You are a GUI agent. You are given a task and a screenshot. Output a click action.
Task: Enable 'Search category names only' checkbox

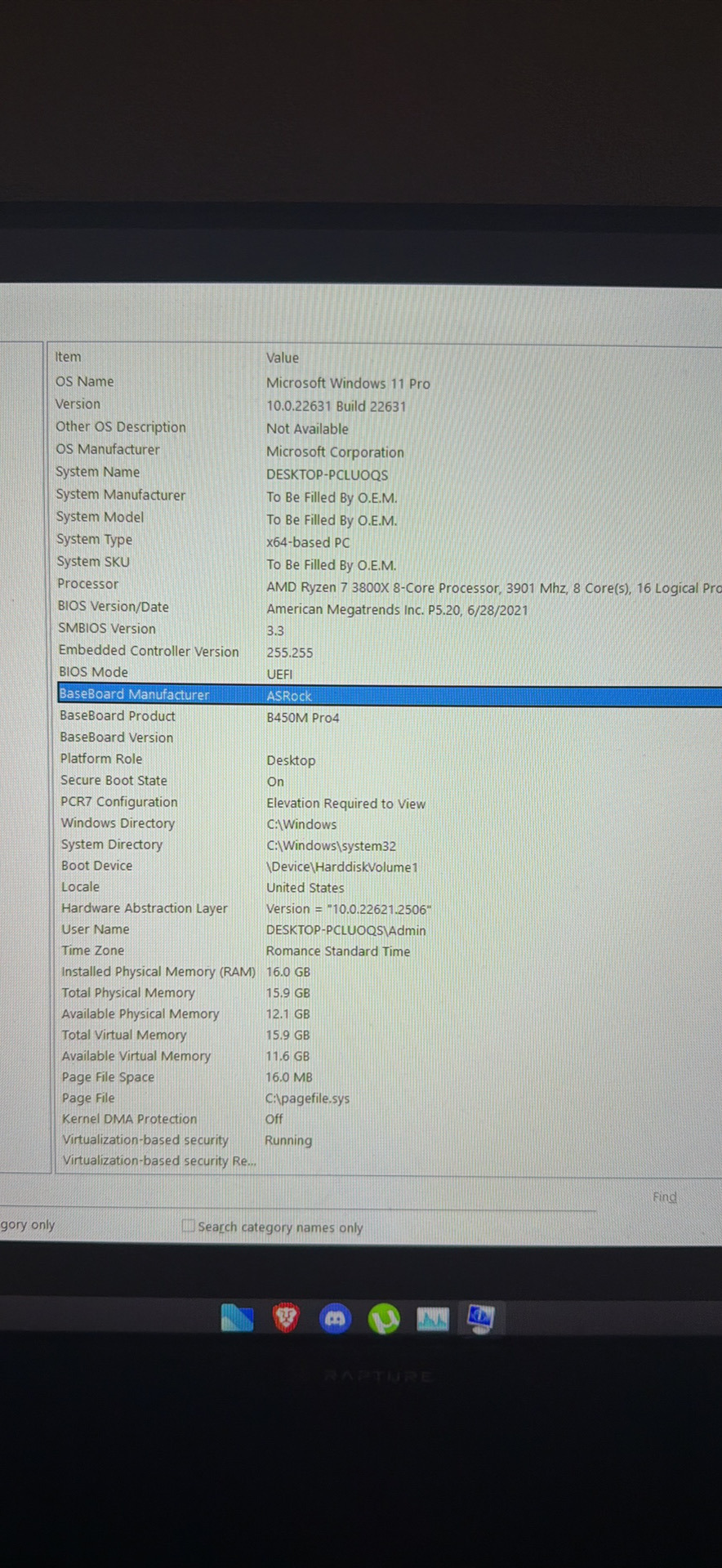coord(189,1225)
